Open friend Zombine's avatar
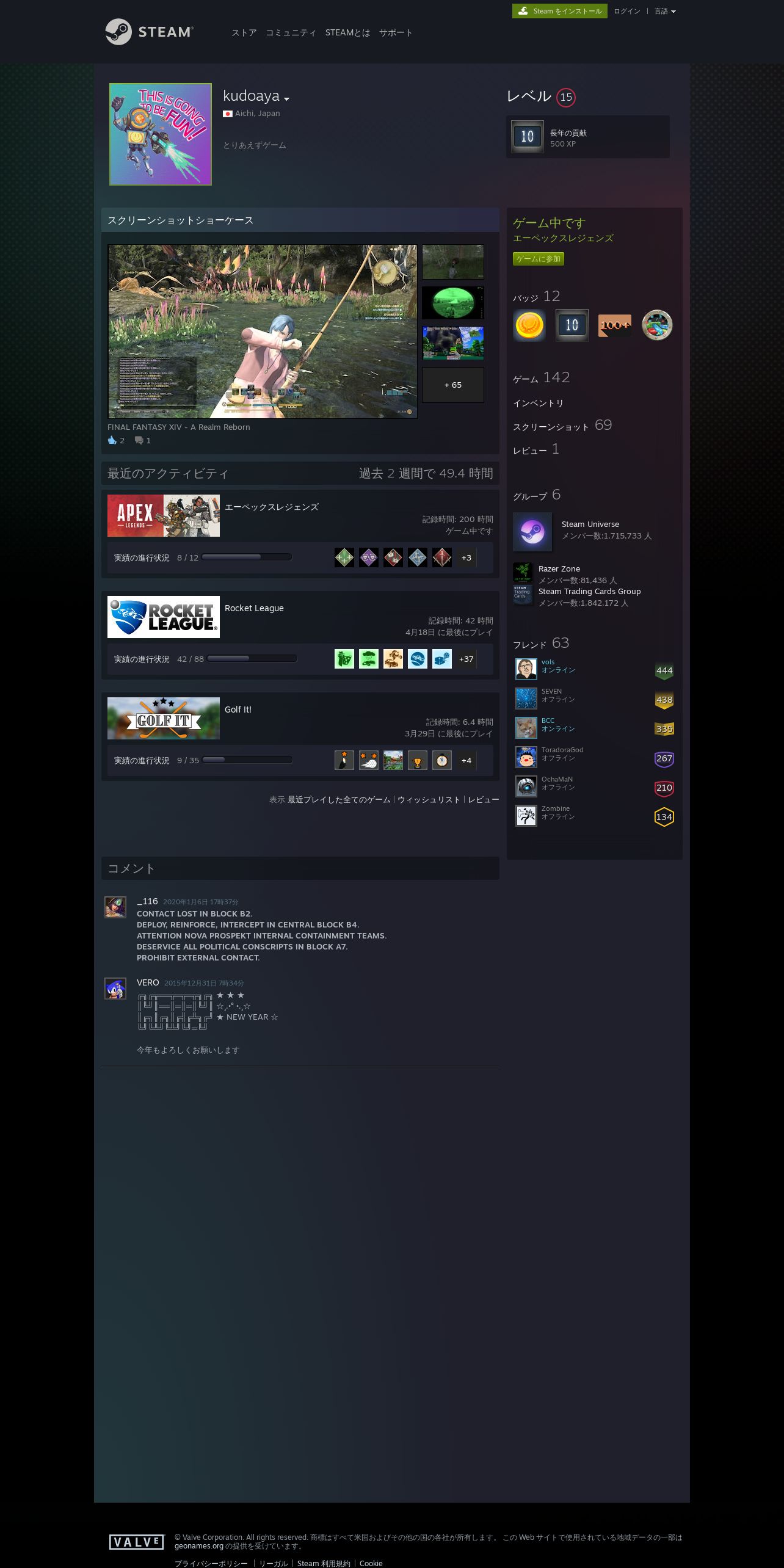This screenshot has width=784, height=1568. pos(526,816)
